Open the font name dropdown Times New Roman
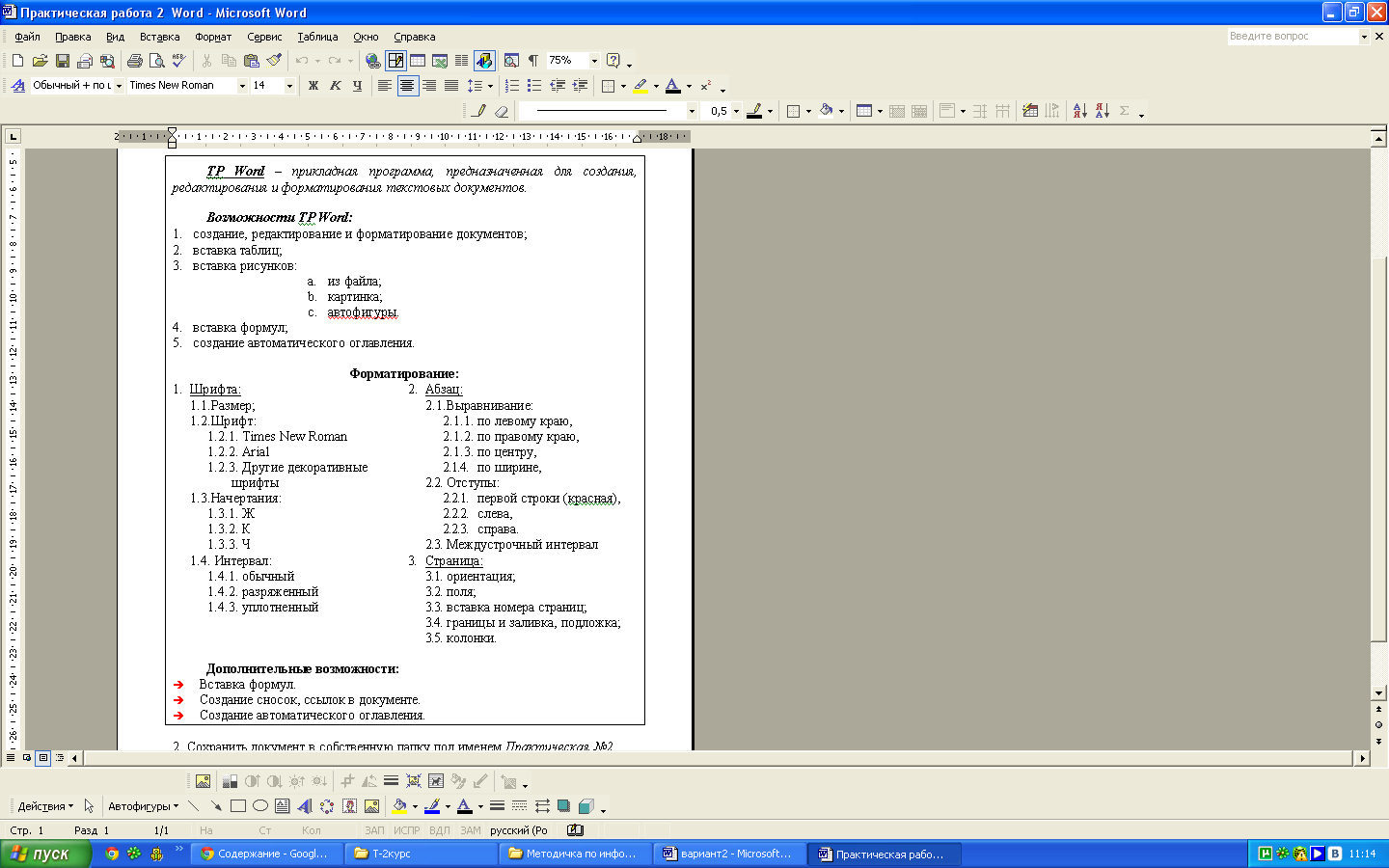Image resolution: width=1389 pixels, height=868 pixels. click(x=242, y=86)
